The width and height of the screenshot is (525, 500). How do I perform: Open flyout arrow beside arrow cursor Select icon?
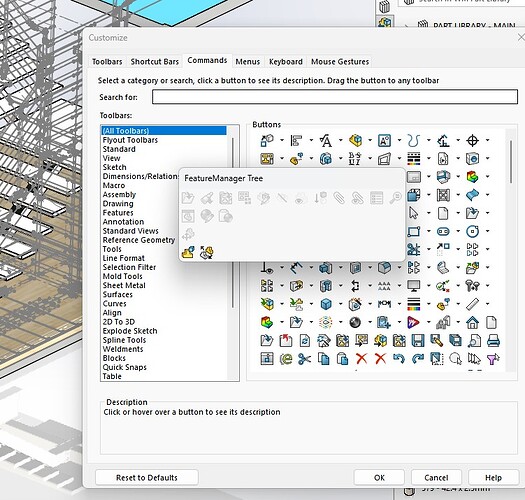[429, 213]
